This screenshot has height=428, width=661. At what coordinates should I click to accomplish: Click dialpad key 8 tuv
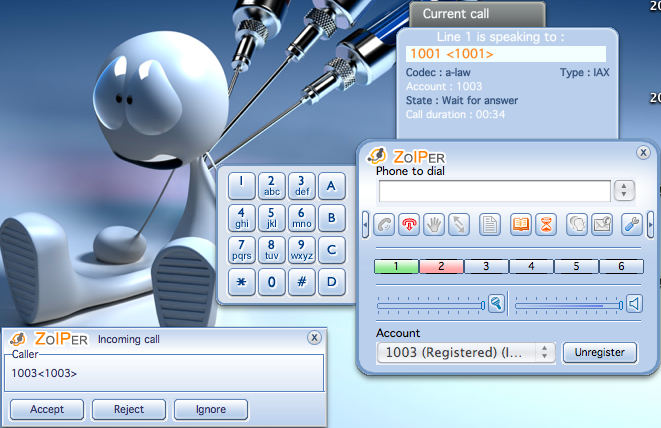(271, 250)
